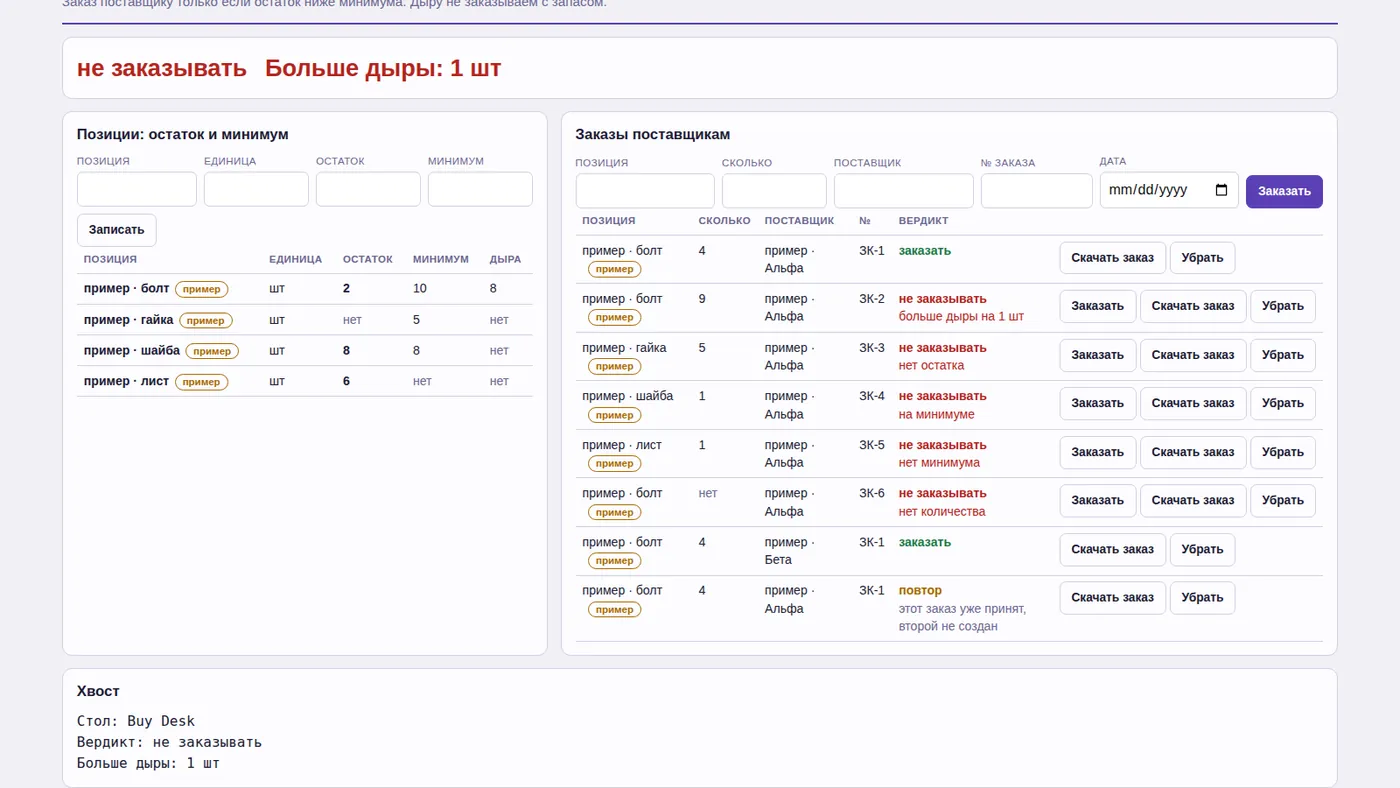This screenshot has height=788, width=1400.
Task: Click Заказать in the ЗК-4 шайба row
Action: point(1098,403)
